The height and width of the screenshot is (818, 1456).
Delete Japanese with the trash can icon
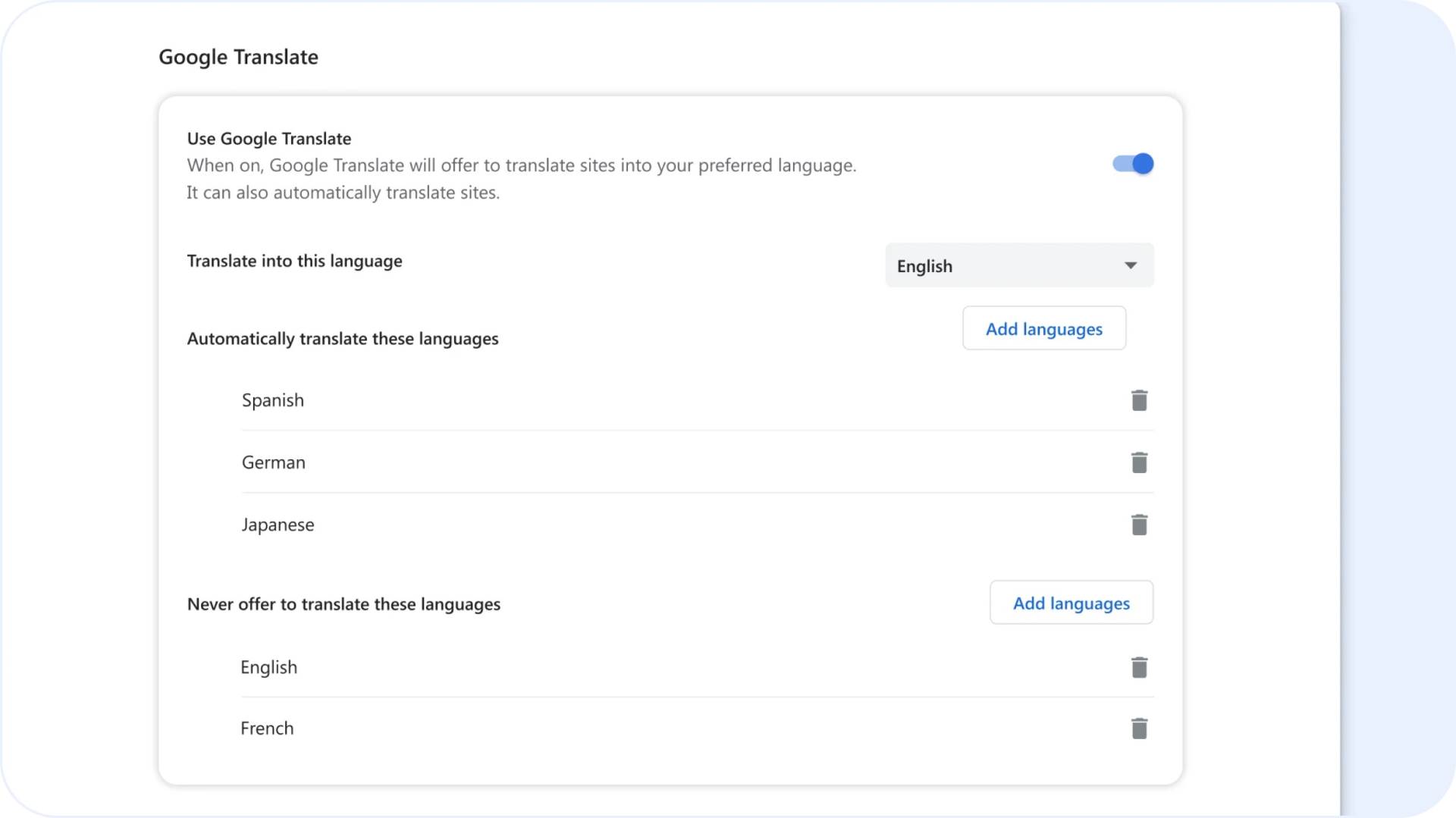1140,524
